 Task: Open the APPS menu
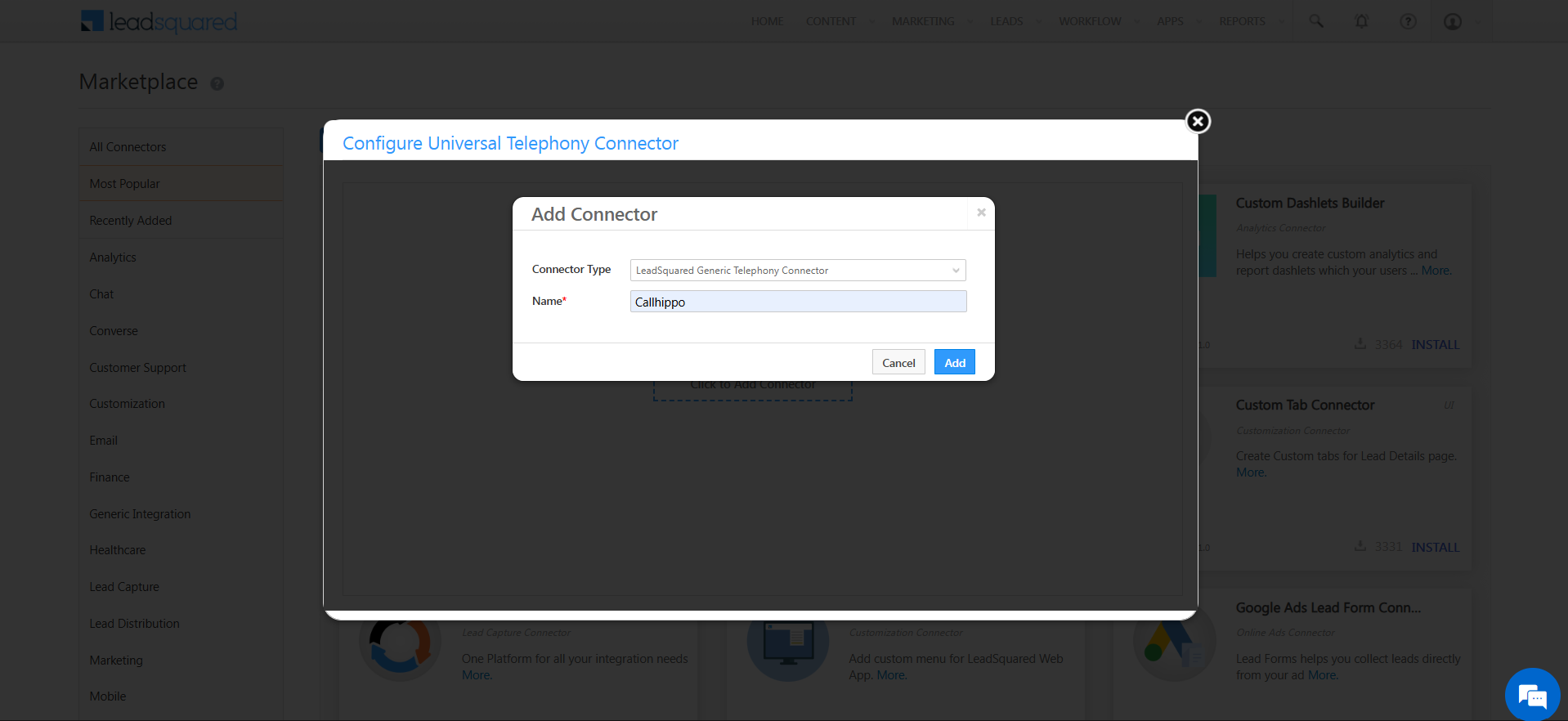[x=1170, y=21]
